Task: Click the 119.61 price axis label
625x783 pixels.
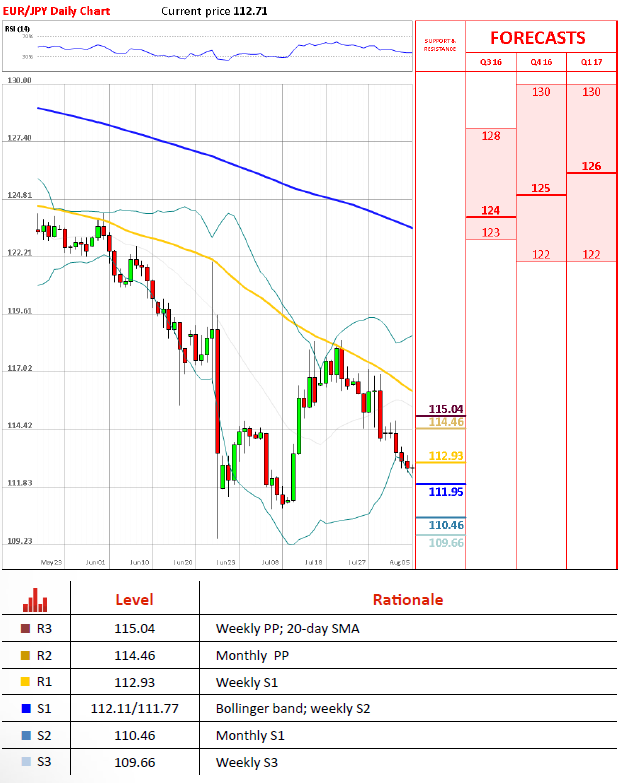Action: click(19, 311)
